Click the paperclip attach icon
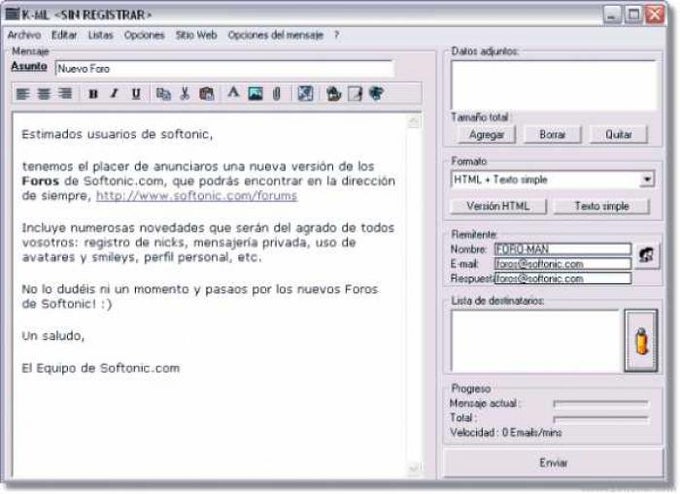This screenshot has width=680, height=494. (277, 94)
